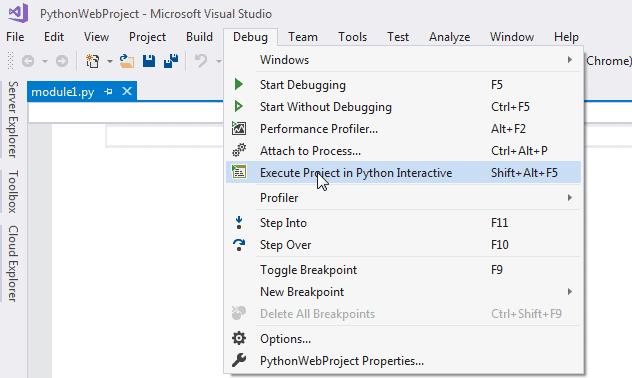Open the Test menu
The height and width of the screenshot is (378, 632).
click(x=398, y=37)
